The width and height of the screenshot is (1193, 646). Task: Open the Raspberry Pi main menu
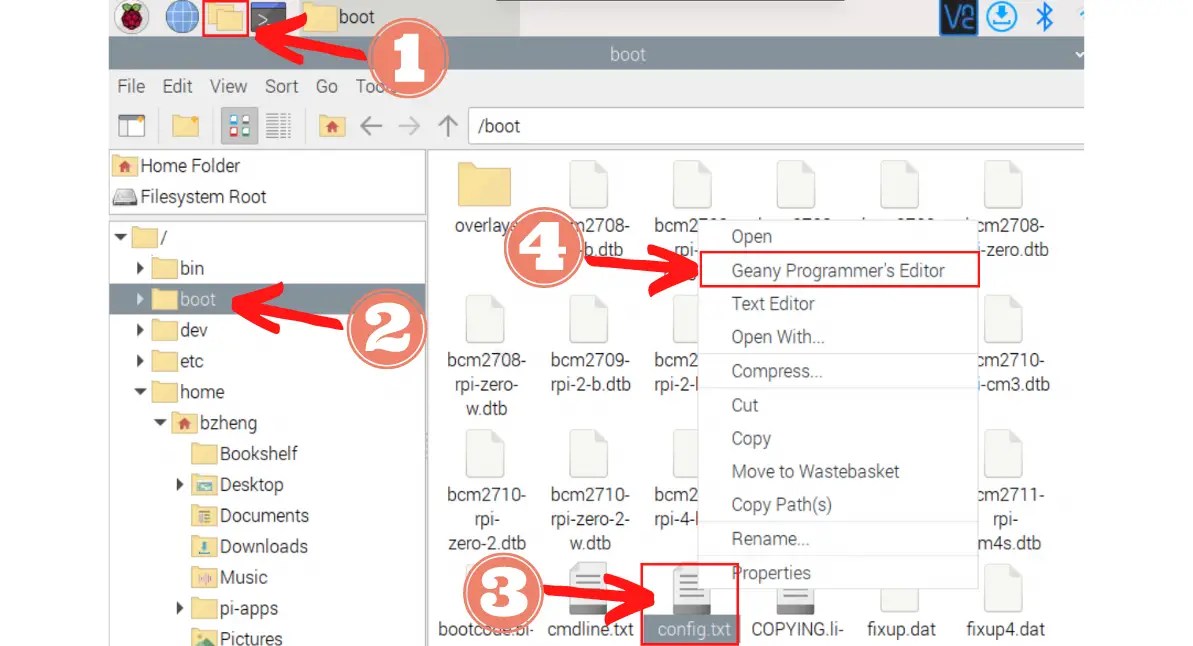pos(132,18)
